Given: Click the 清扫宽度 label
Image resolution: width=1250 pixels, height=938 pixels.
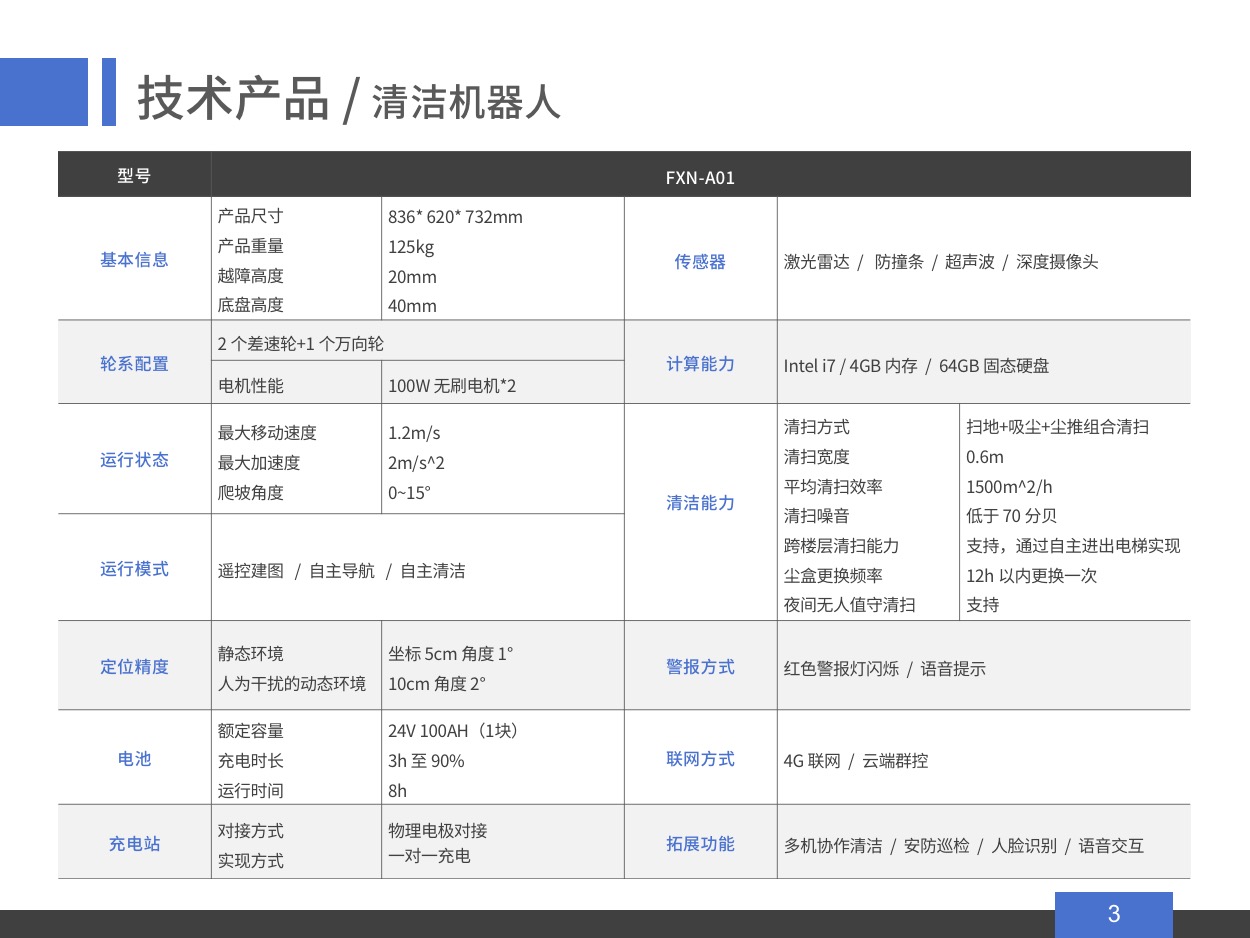Looking at the screenshot, I should pos(817,457).
